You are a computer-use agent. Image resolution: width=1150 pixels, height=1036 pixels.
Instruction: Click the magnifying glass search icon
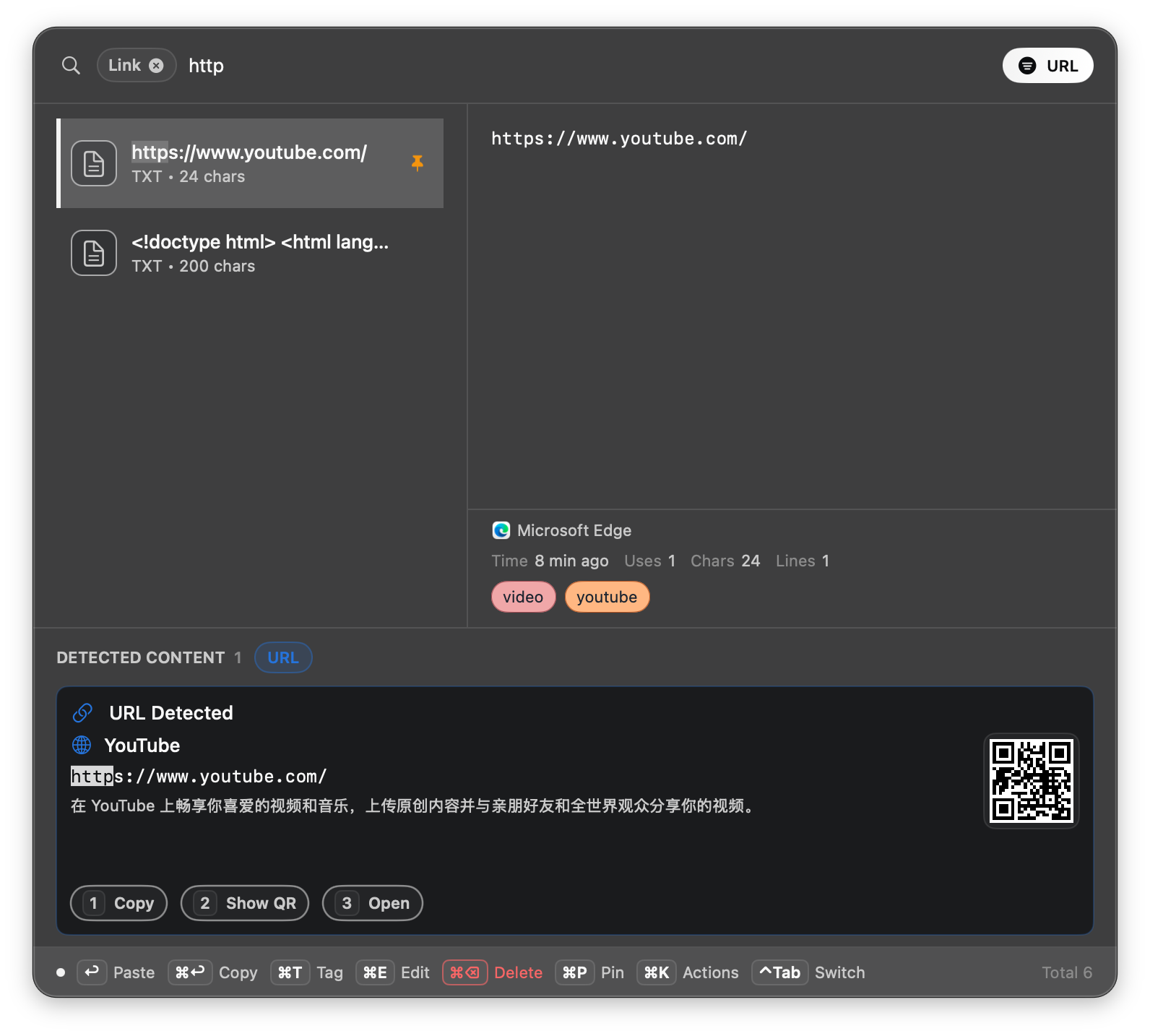point(71,66)
